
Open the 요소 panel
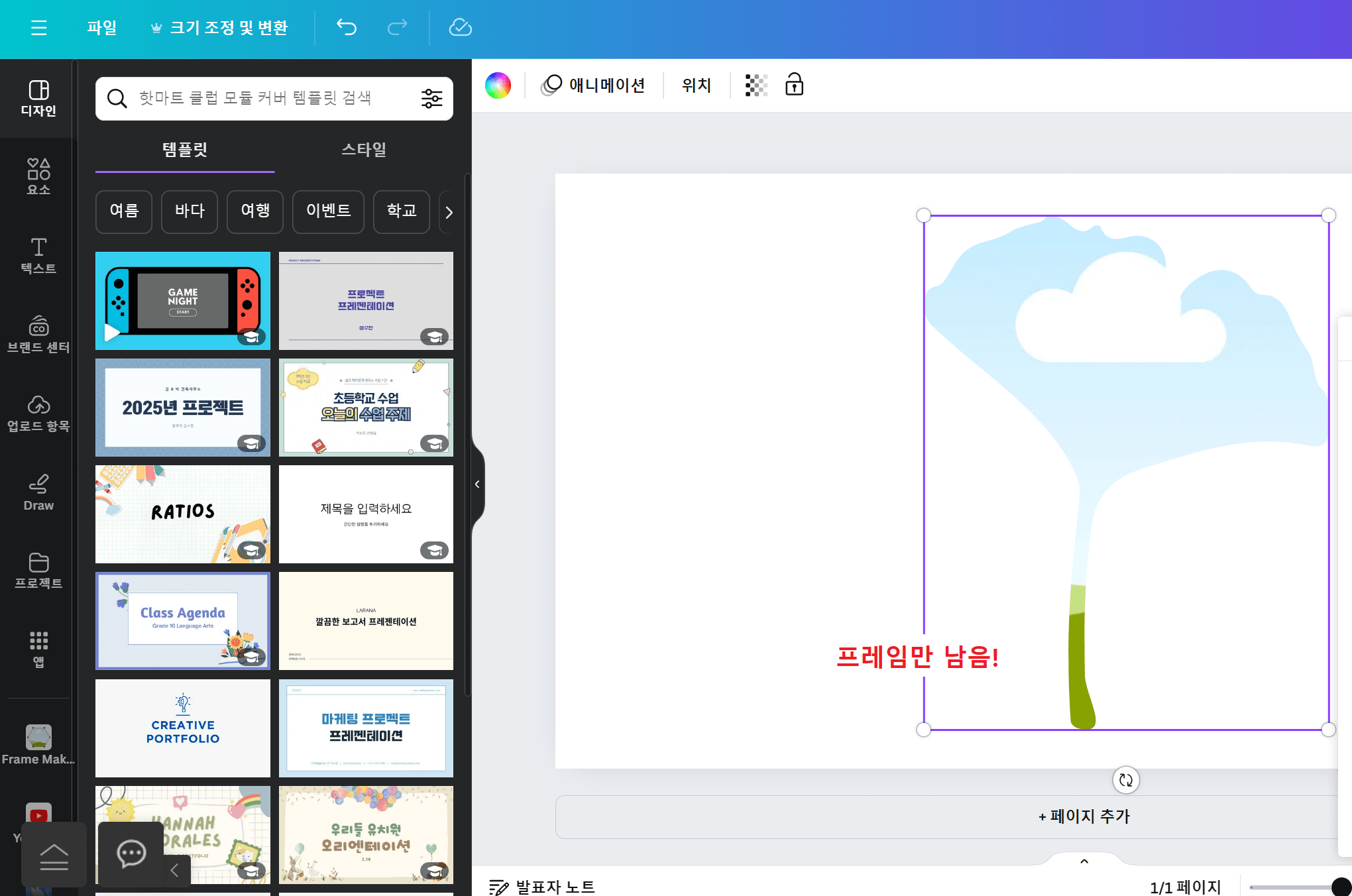tap(38, 176)
